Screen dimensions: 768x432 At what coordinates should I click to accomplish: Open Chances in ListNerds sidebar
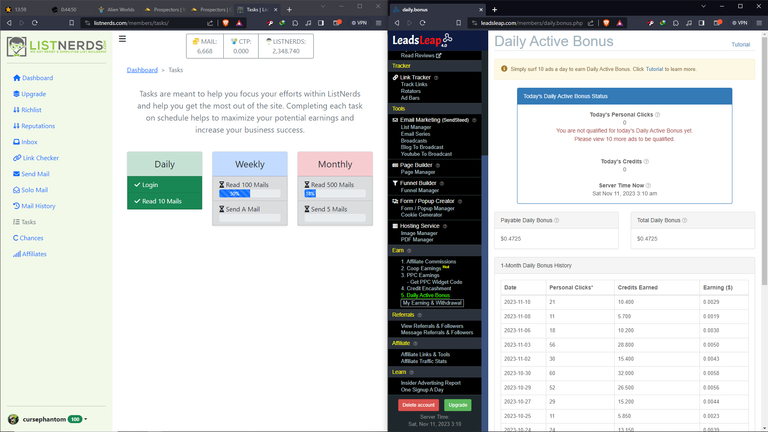[28, 238]
